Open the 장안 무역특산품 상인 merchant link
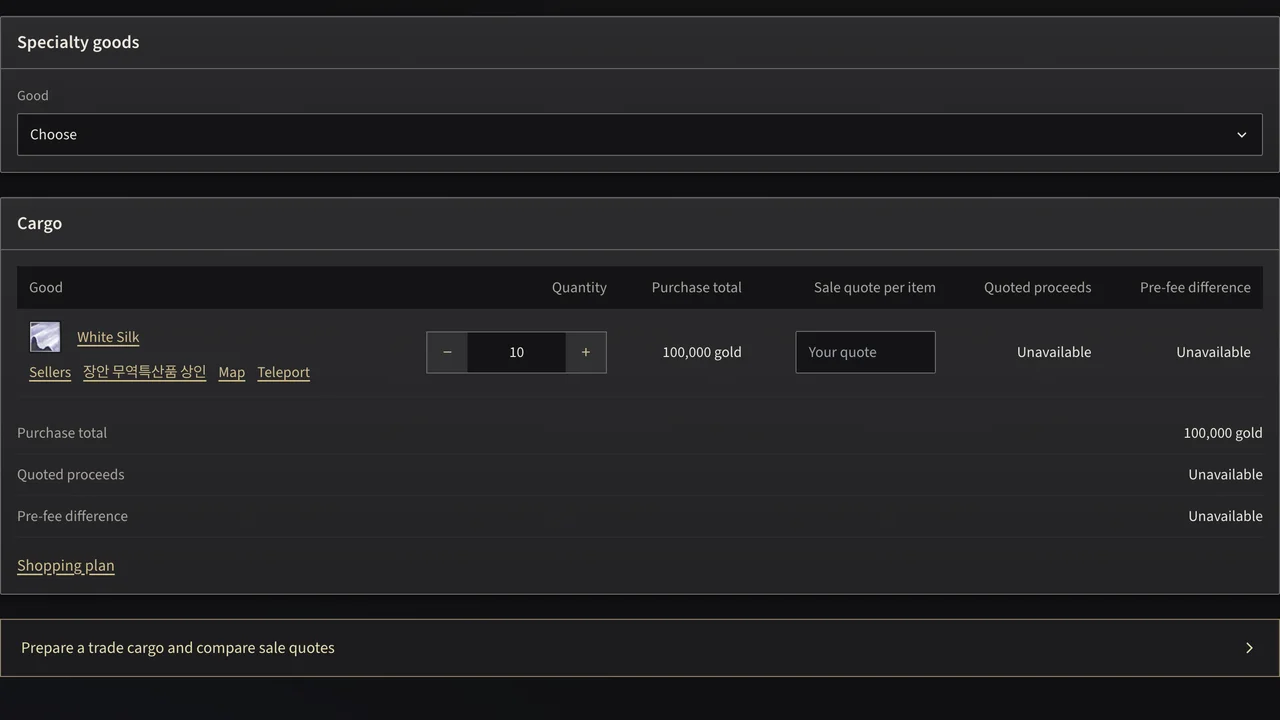The image size is (1280, 720). (145, 372)
